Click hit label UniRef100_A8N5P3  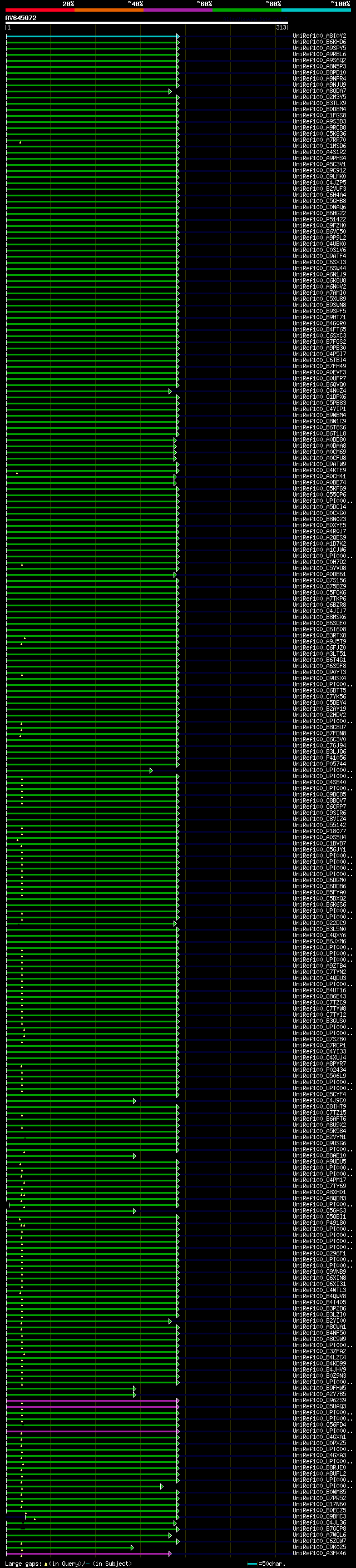(x=319, y=66)
